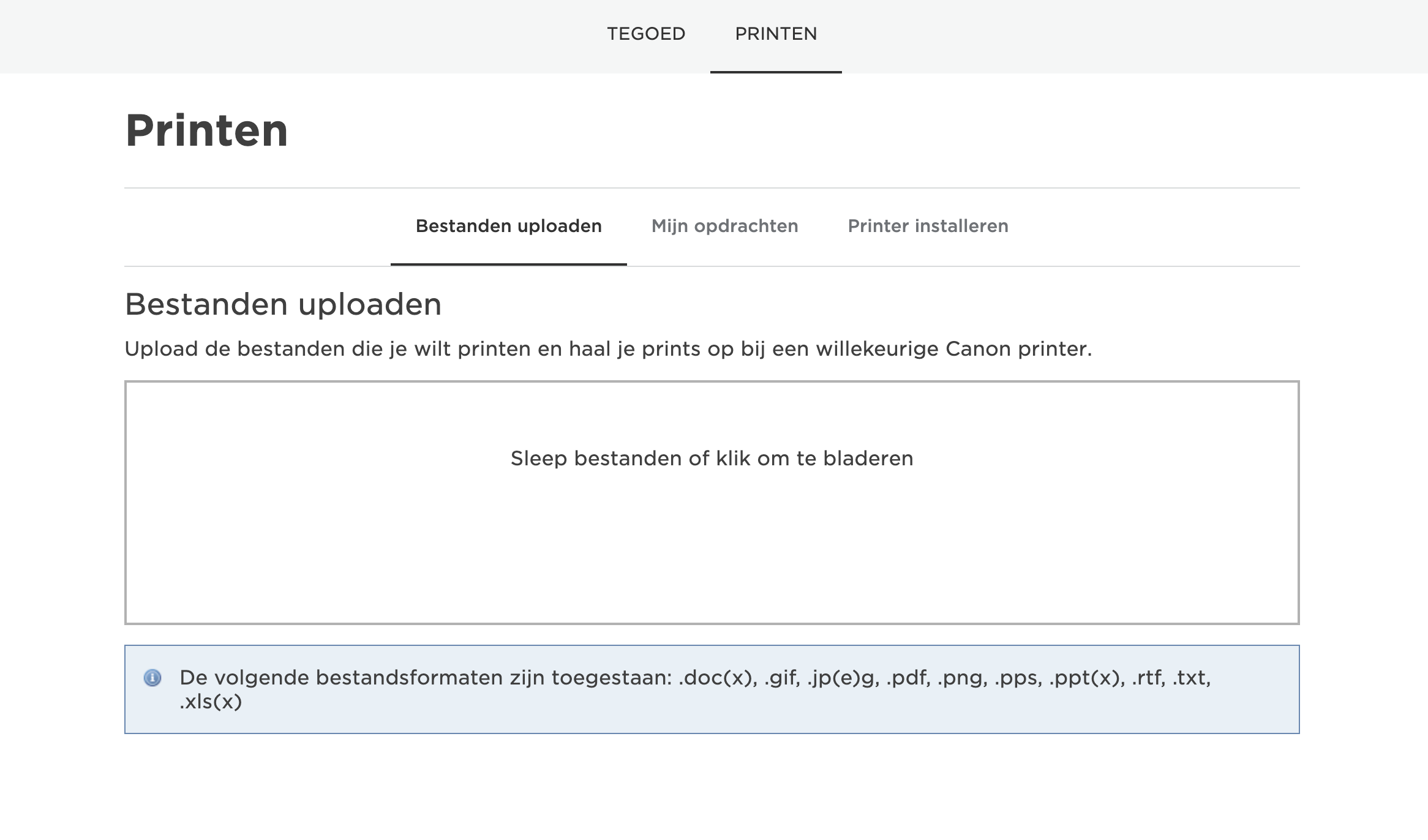Select the PRINTEN tab

[x=776, y=34]
